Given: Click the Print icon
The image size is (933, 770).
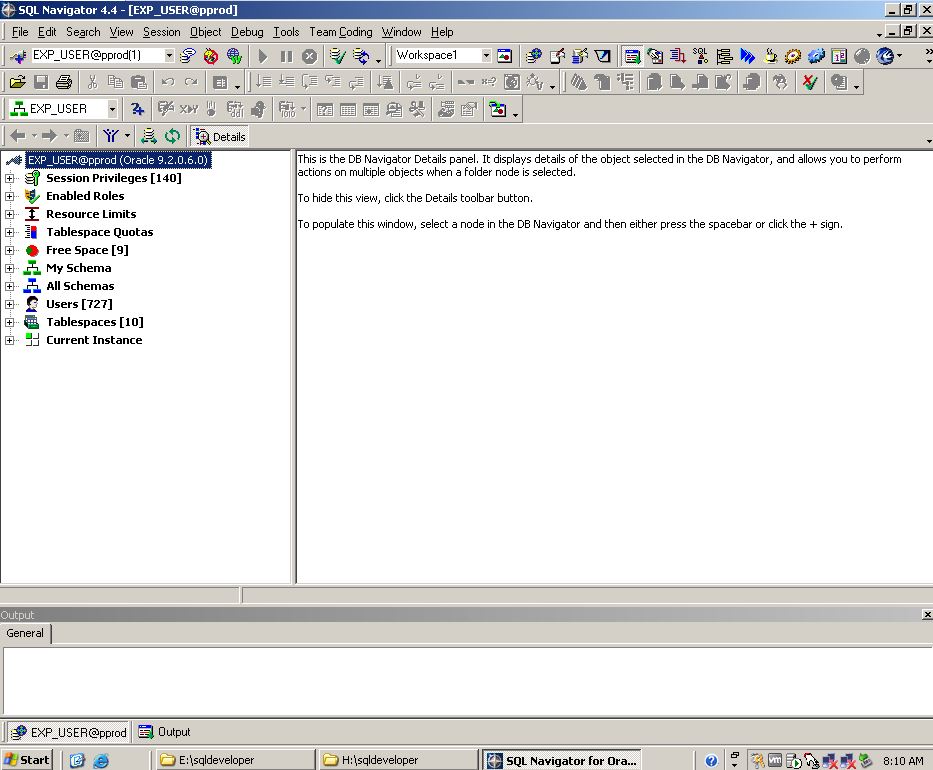Looking at the screenshot, I should click(64, 82).
